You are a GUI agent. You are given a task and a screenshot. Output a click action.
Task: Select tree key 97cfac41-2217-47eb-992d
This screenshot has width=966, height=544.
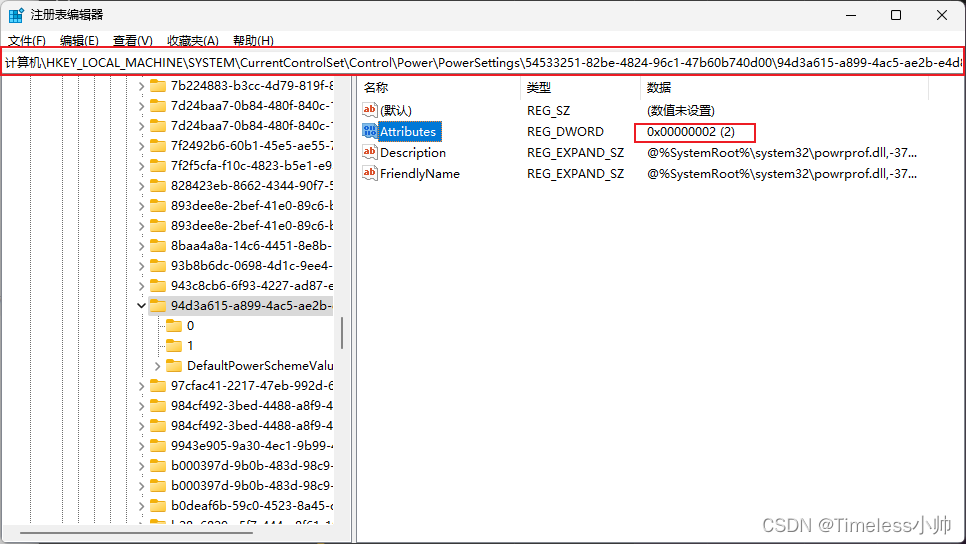pos(251,386)
